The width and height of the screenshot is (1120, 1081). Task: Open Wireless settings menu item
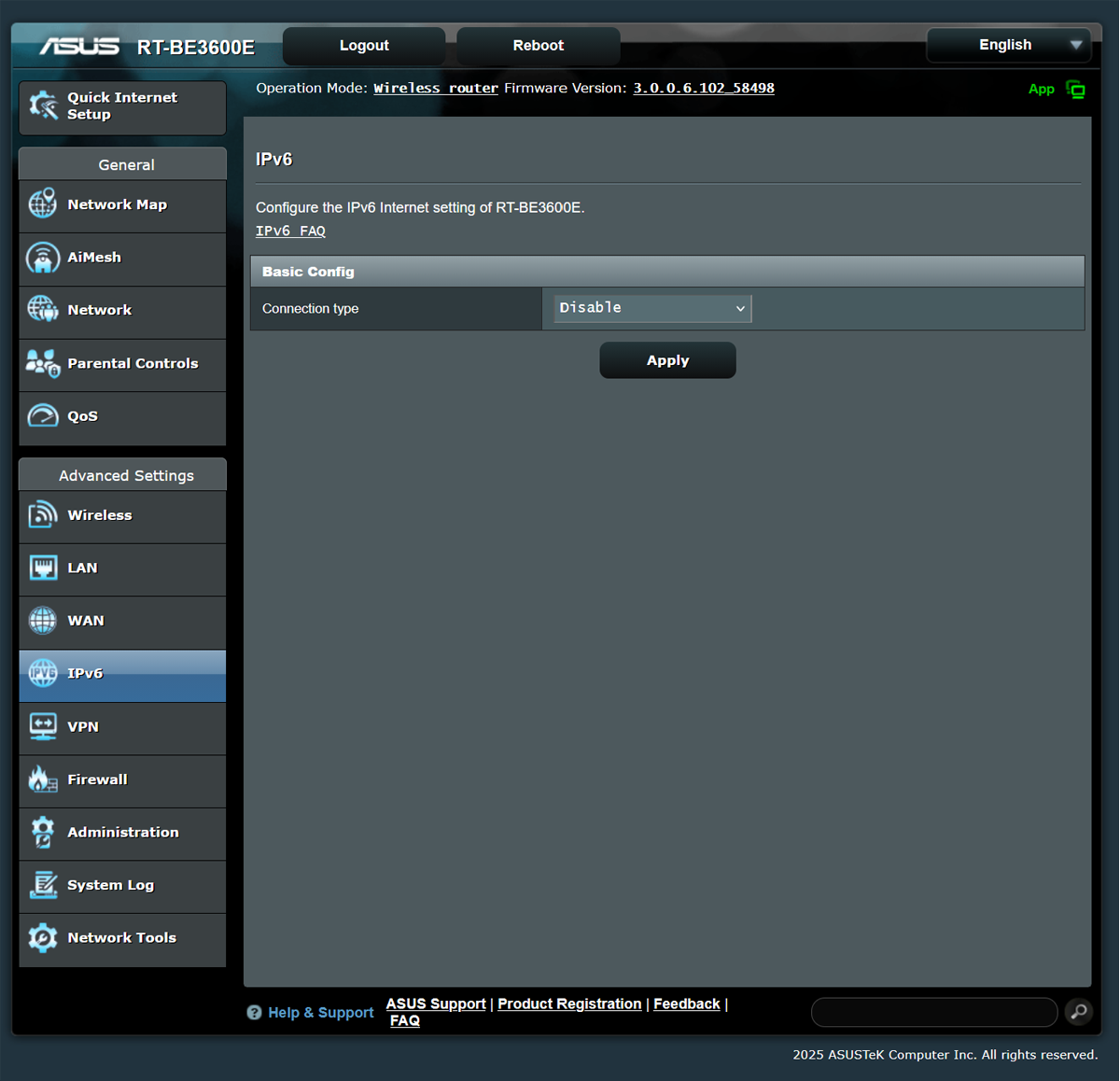tap(122, 515)
